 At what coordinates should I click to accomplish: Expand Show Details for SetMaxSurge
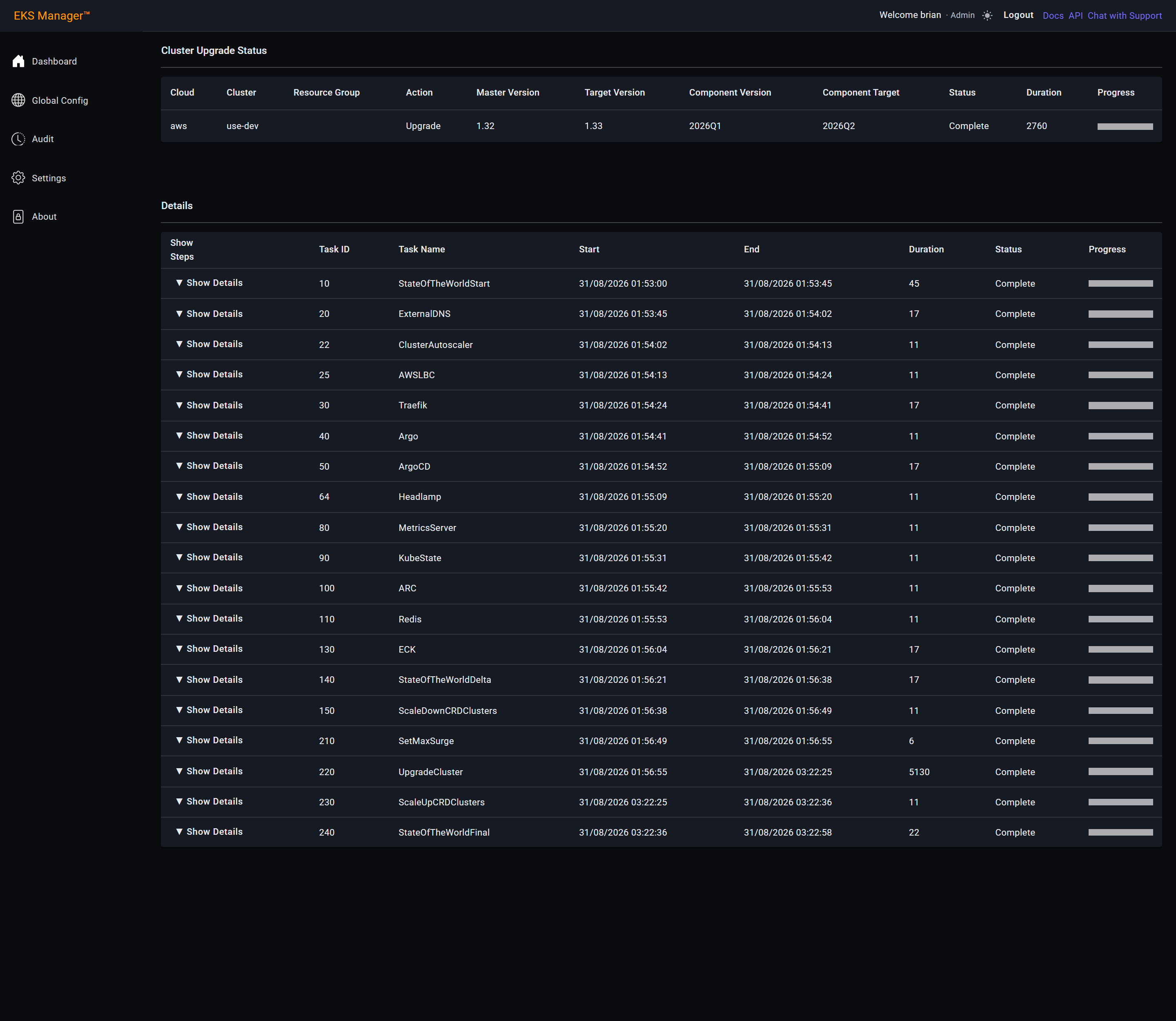tap(209, 740)
